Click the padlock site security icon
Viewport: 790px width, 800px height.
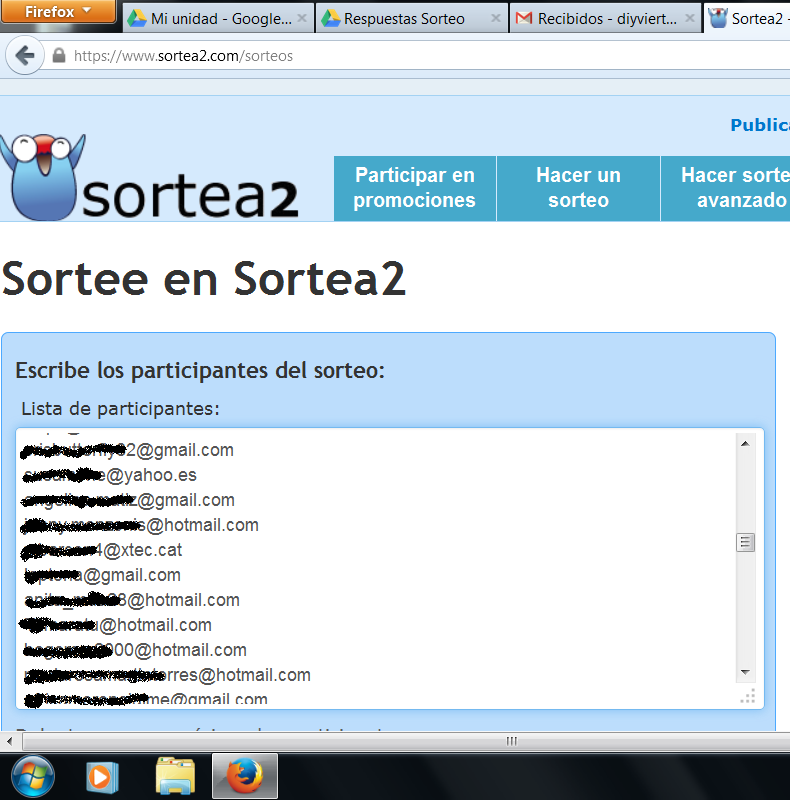tap(59, 55)
